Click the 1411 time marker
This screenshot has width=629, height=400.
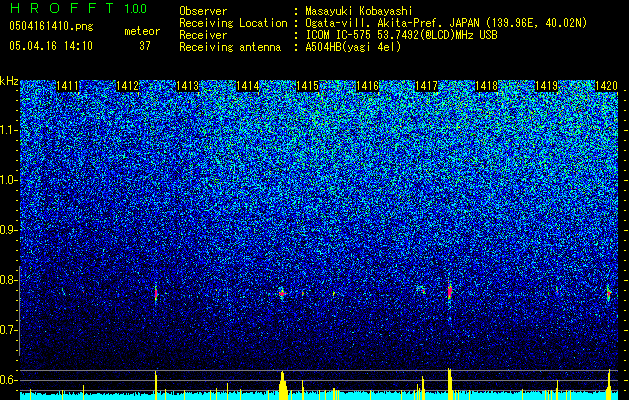point(67,86)
